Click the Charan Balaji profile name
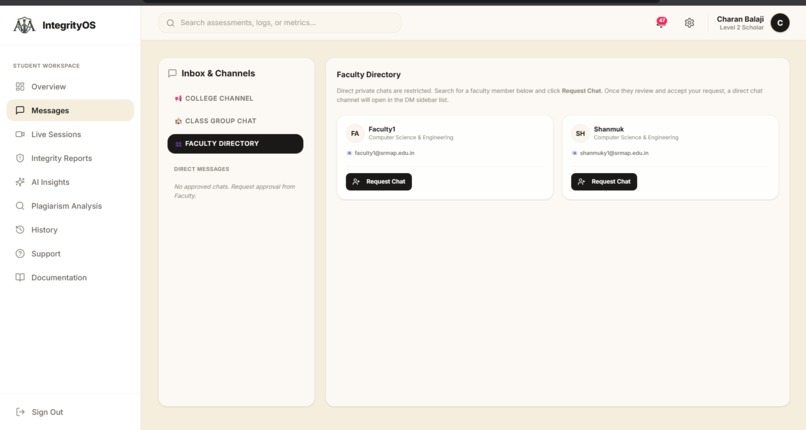Image resolution: width=806 pixels, height=430 pixels. point(740,19)
